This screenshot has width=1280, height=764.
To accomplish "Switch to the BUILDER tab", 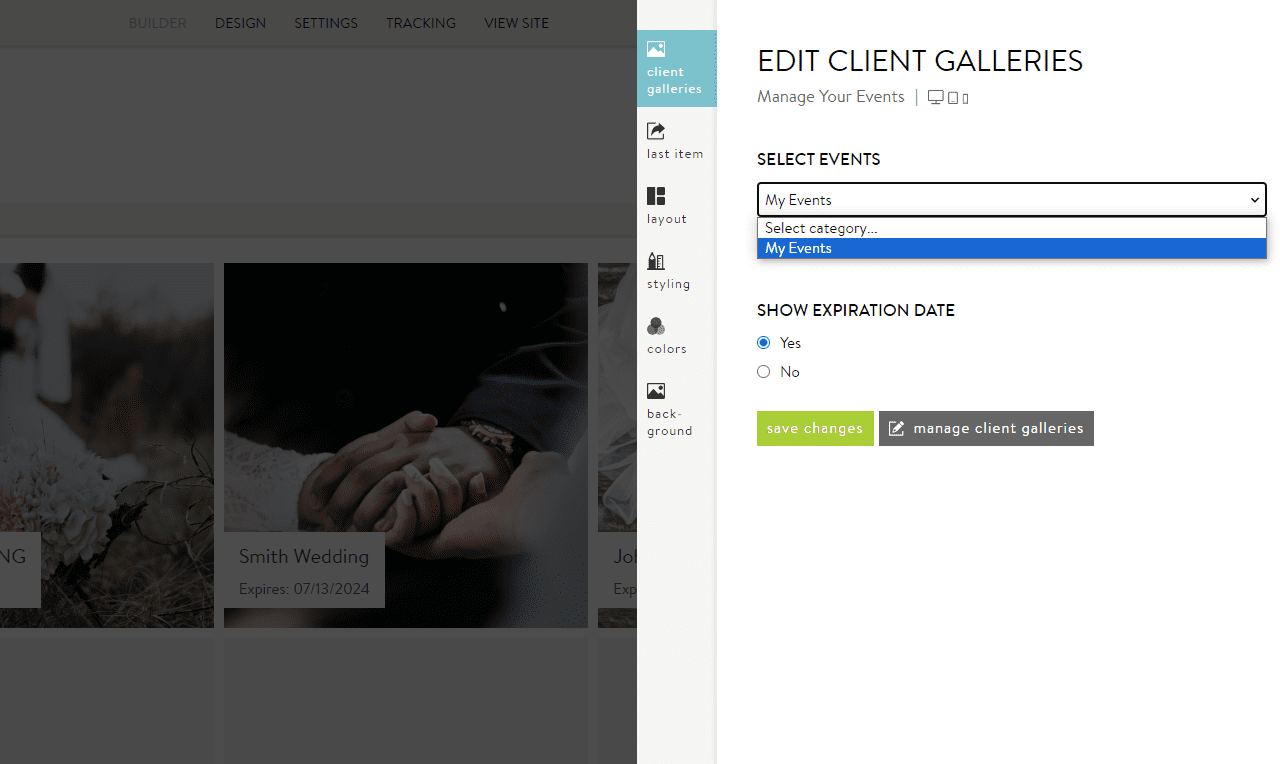I will point(157,23).
